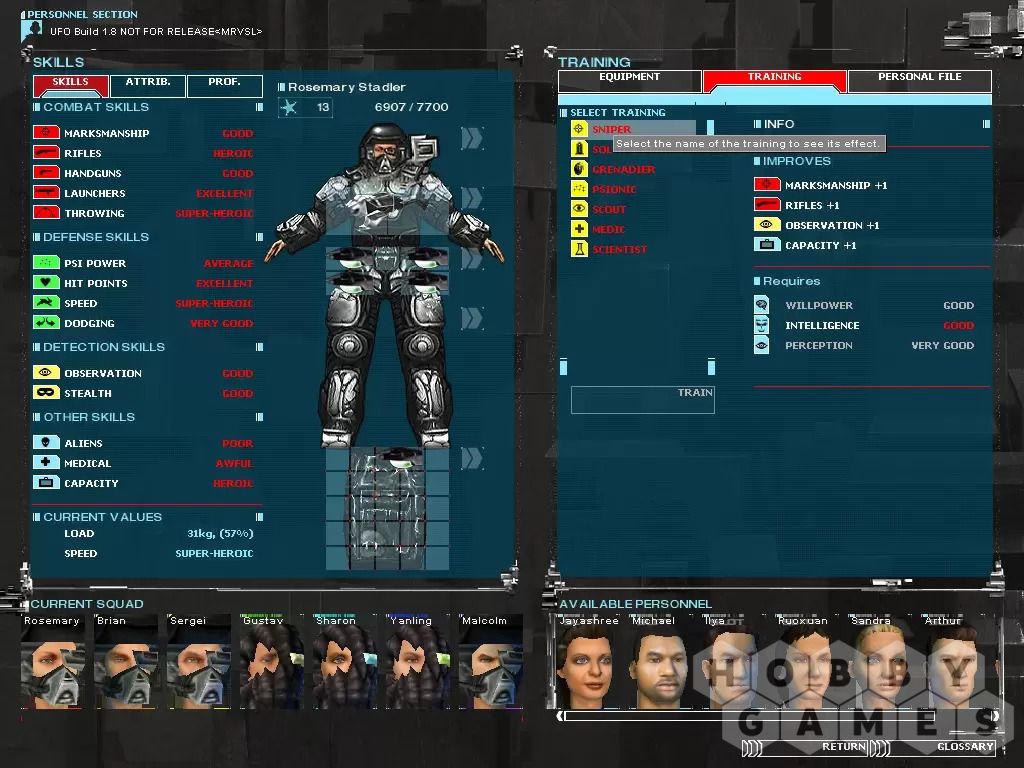
Task: Click the Willpower requirement icon
Action: (x=761, y=305)
